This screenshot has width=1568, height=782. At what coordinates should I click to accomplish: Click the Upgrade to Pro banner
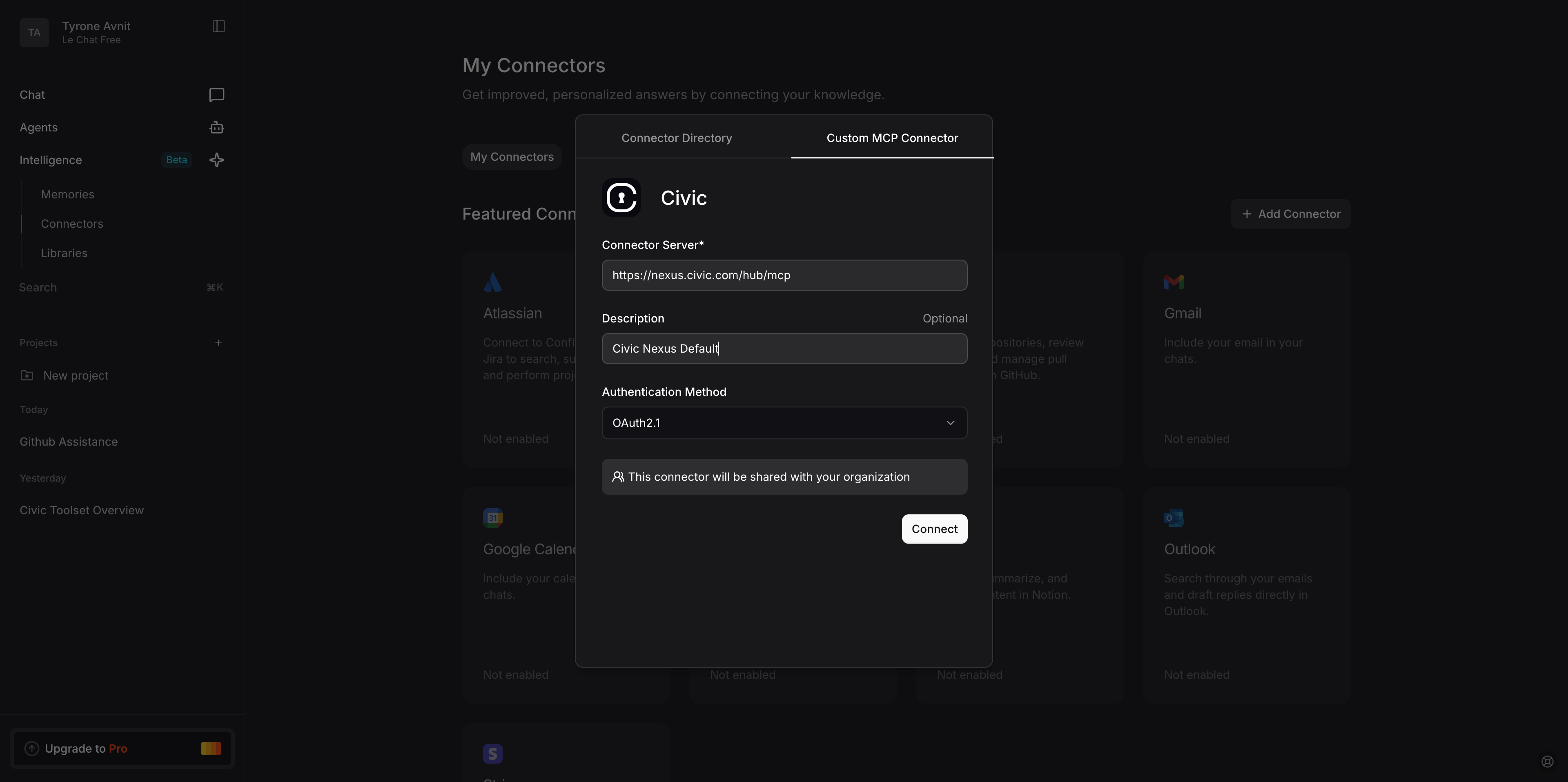122,749
